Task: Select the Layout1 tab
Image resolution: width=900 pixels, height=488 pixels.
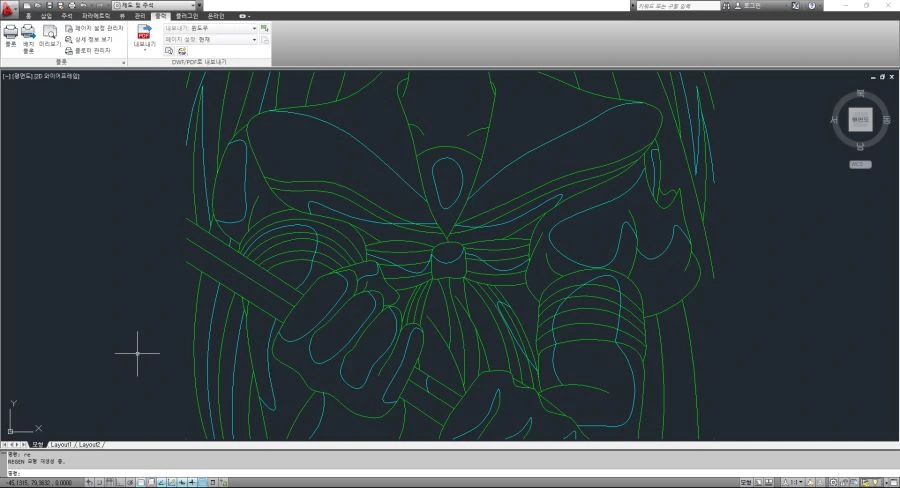Action: (61, 445)
